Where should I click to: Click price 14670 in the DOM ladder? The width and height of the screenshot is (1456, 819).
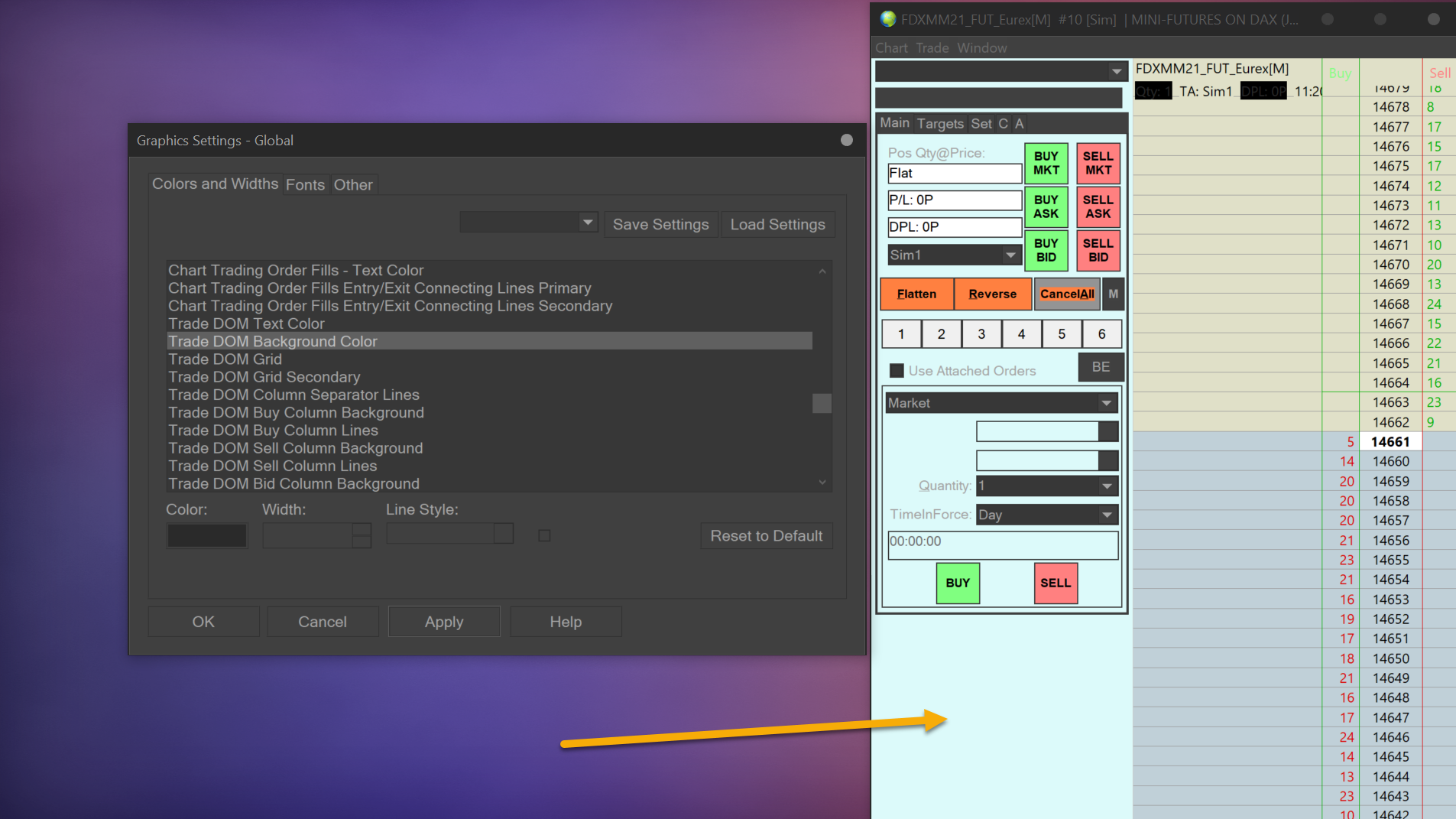click(1390, 265)
